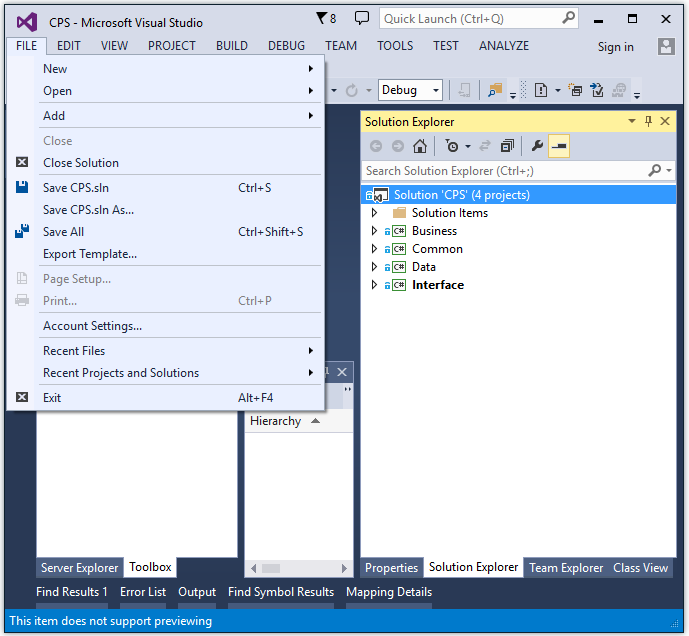Expand the Data project node
689x636 pixels.
pyautogui.click(x=374, y=267)
